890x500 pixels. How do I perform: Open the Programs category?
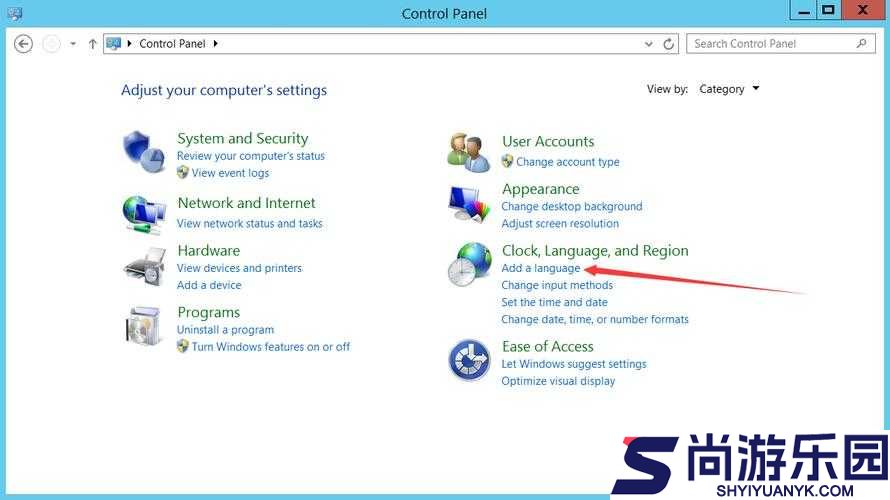click(x=209, y=312)
